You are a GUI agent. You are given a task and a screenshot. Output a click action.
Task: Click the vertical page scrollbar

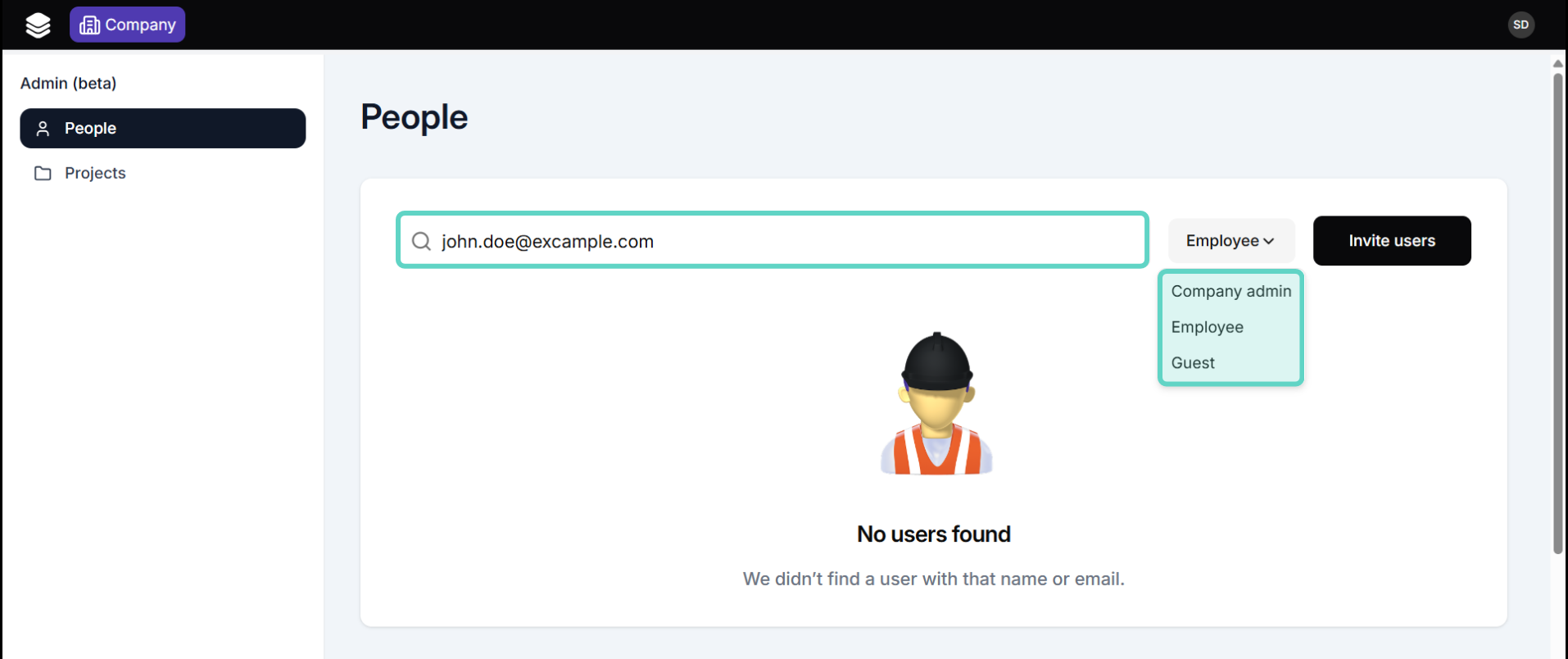coord(1557,311)
